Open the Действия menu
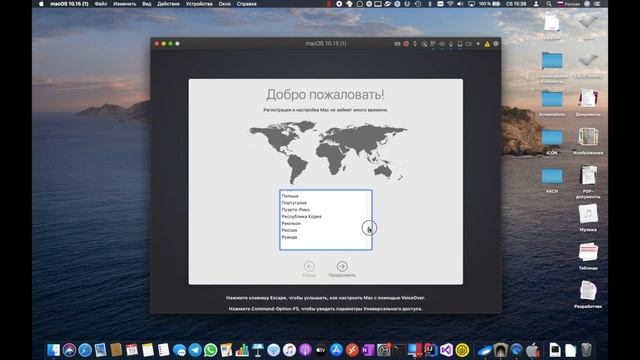This screenshot has height=360, width=640. point(168,4)
